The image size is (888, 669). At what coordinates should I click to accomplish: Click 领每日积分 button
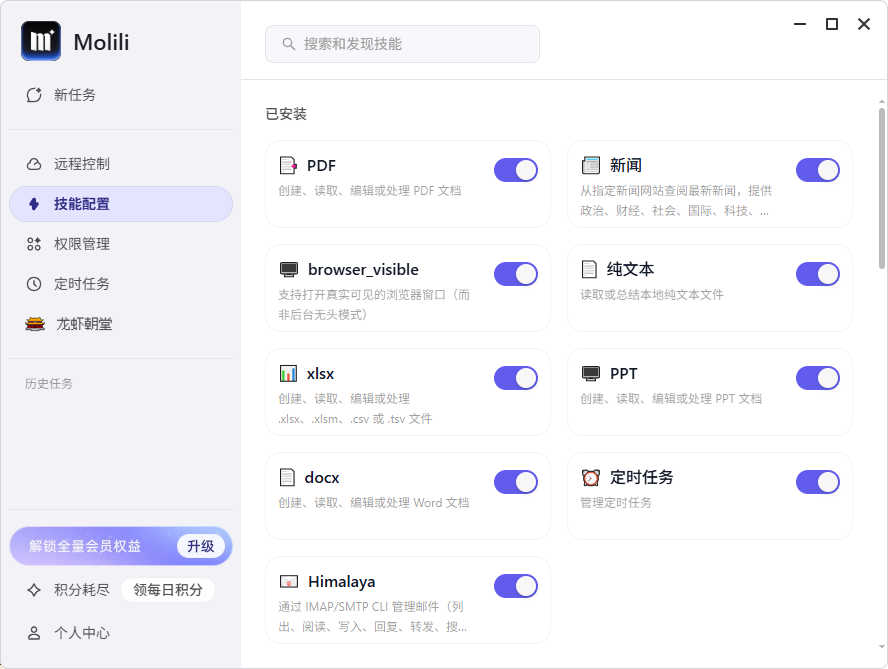[x=168, y=590]
